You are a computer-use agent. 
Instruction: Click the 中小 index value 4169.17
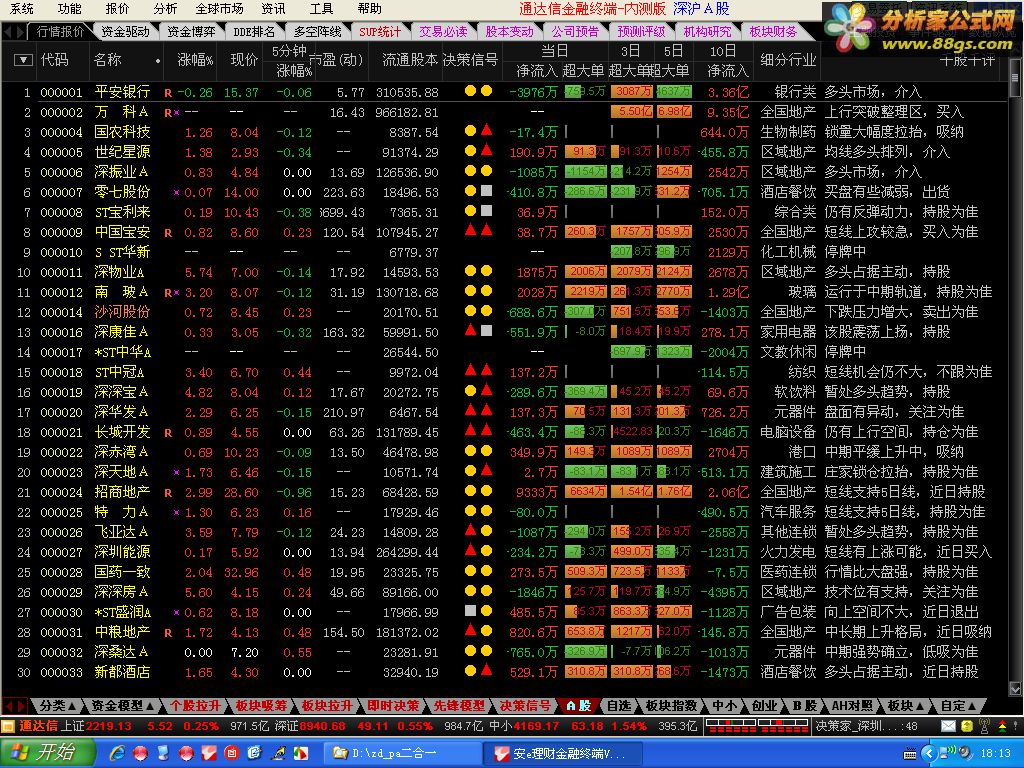pos(536,726)
